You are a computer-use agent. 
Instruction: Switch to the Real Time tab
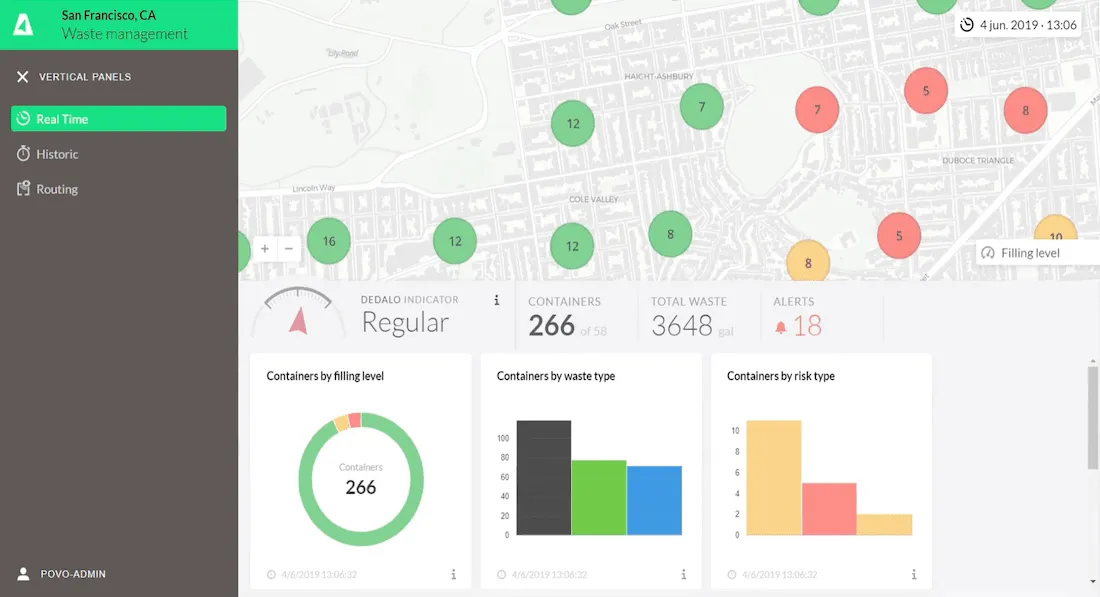tap(118, 118)
